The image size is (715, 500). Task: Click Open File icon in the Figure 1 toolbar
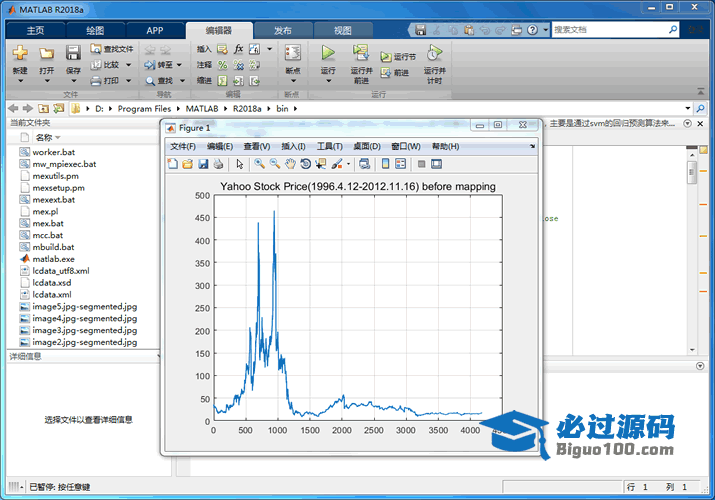tap(187, 164)
